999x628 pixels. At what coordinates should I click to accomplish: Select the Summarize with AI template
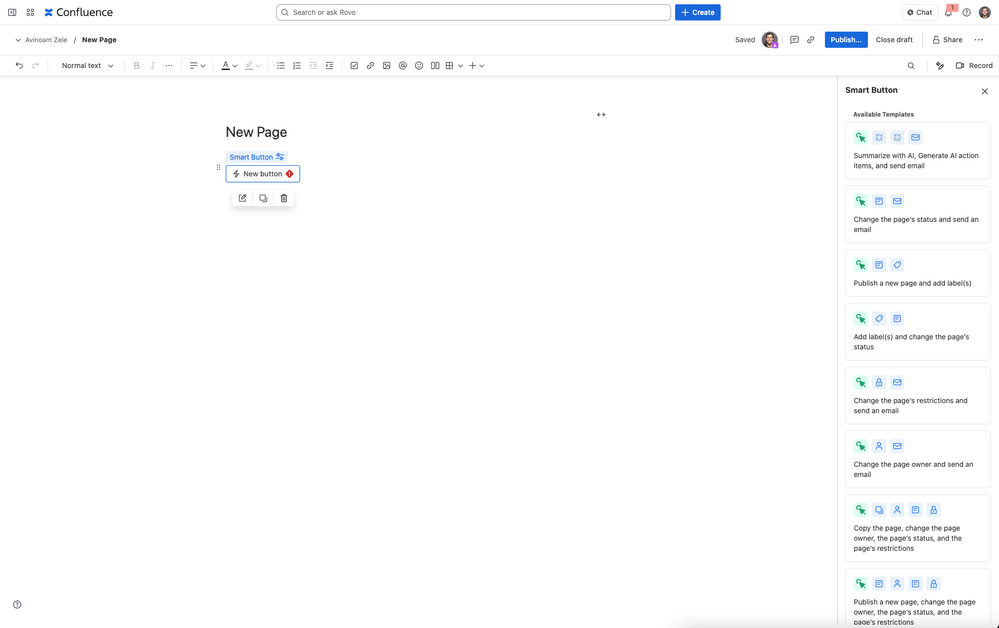click(x=917, y=150)
